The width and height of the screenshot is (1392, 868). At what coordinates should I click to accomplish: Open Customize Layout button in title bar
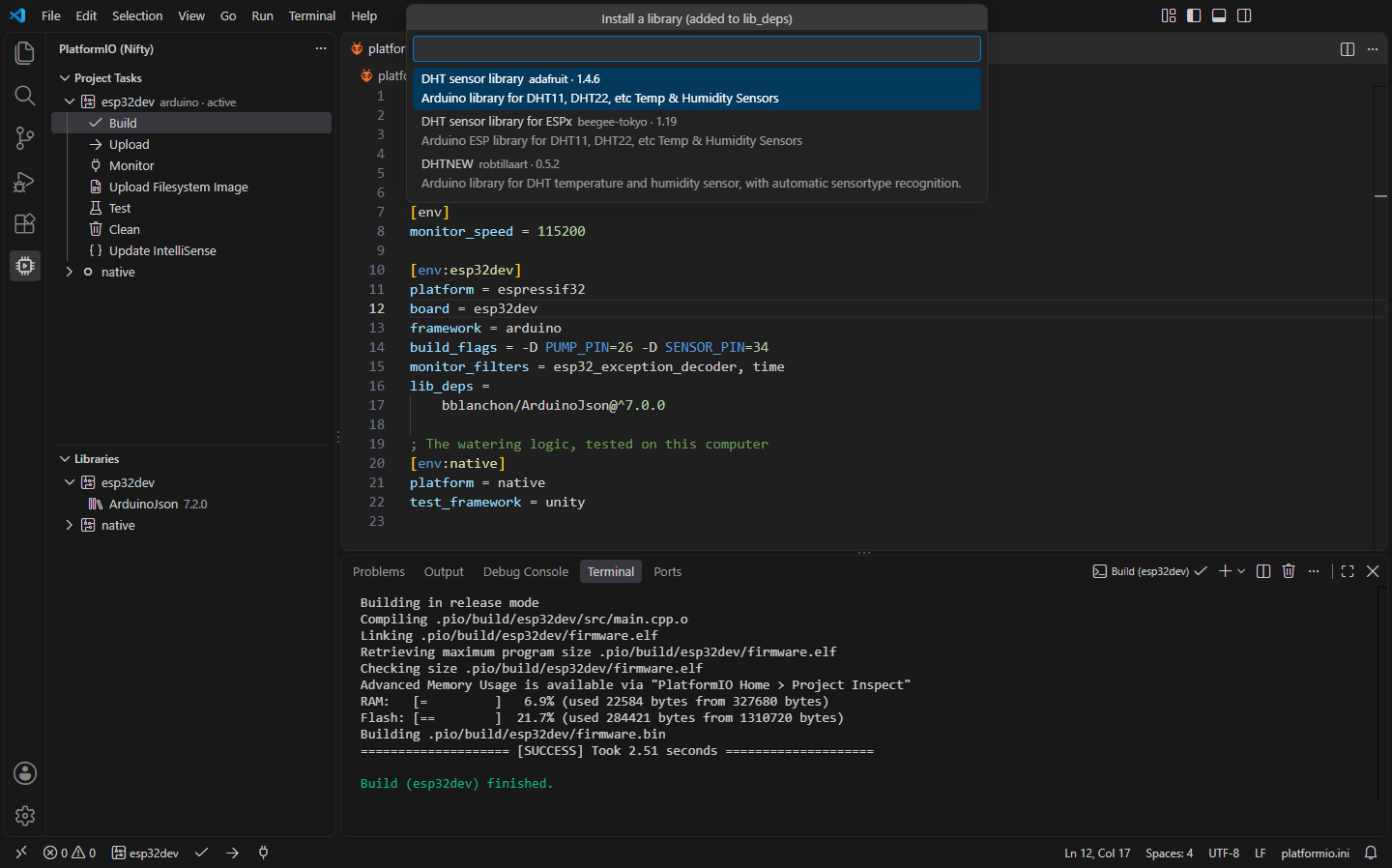tap(1169, 15)
